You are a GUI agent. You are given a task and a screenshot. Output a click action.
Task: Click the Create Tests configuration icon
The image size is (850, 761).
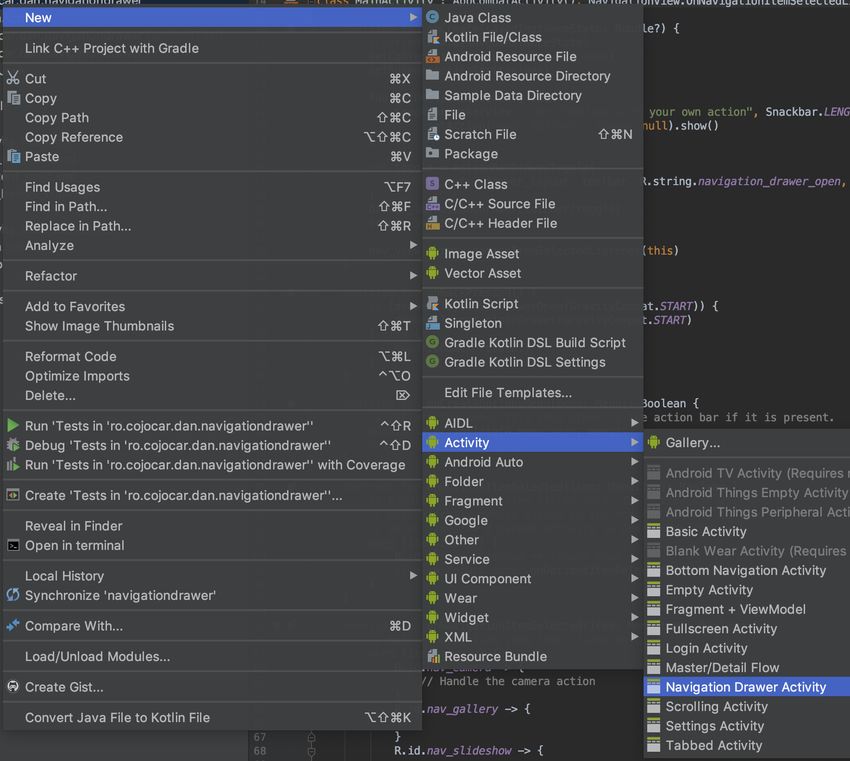point(13,495)
